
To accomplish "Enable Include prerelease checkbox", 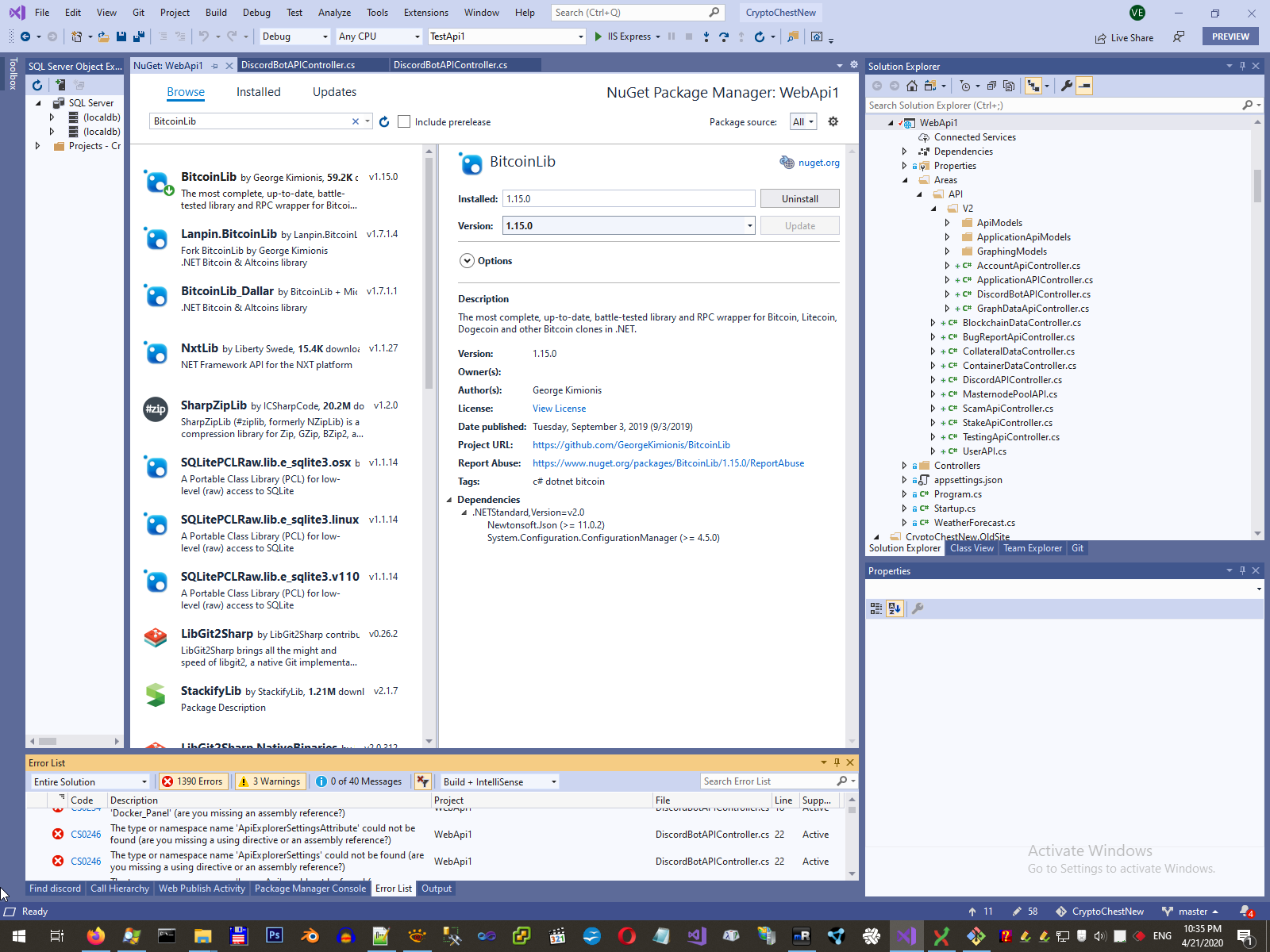I will (x=404, y=121).
